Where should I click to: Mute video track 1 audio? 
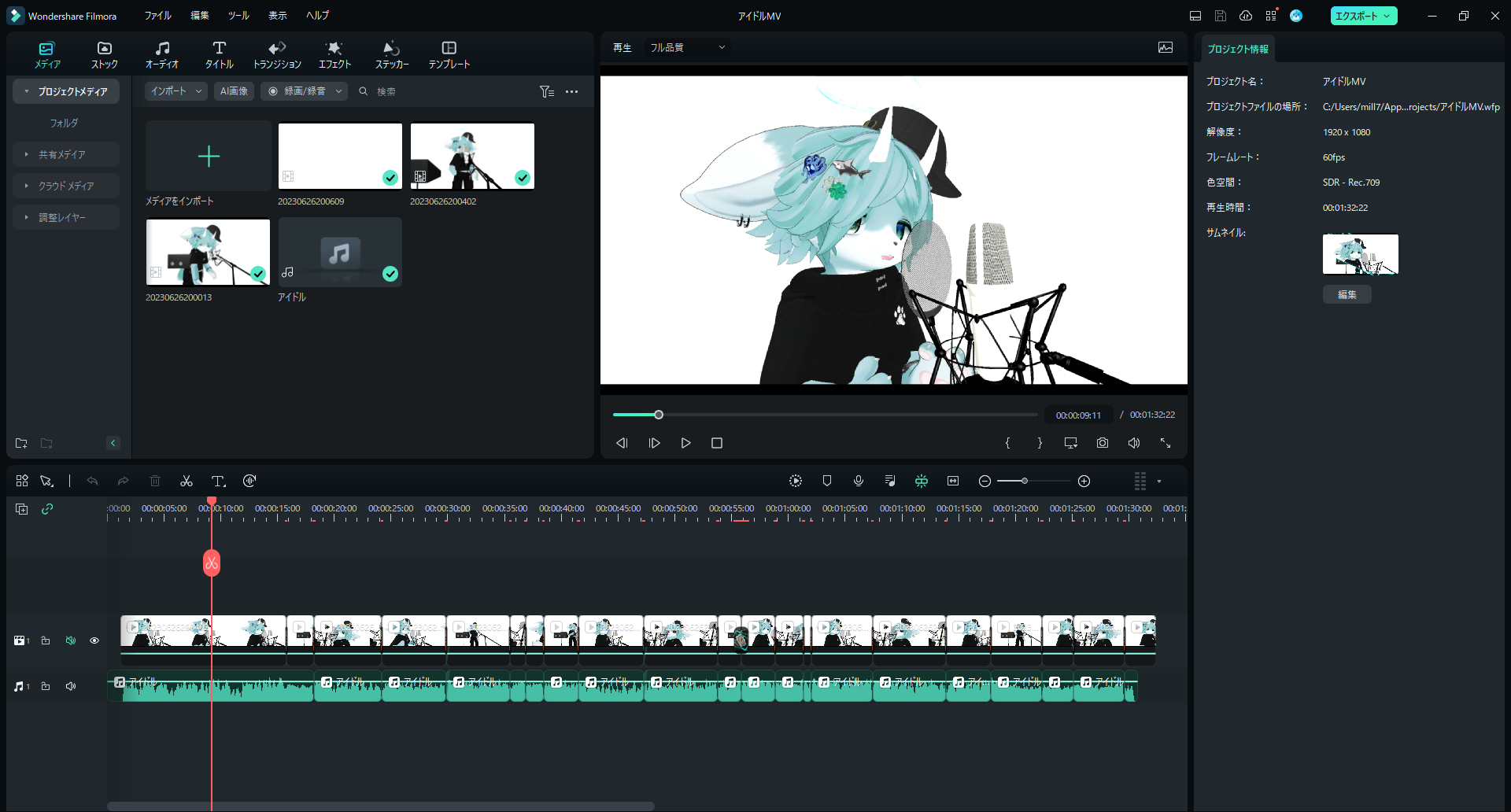[71, 640]
